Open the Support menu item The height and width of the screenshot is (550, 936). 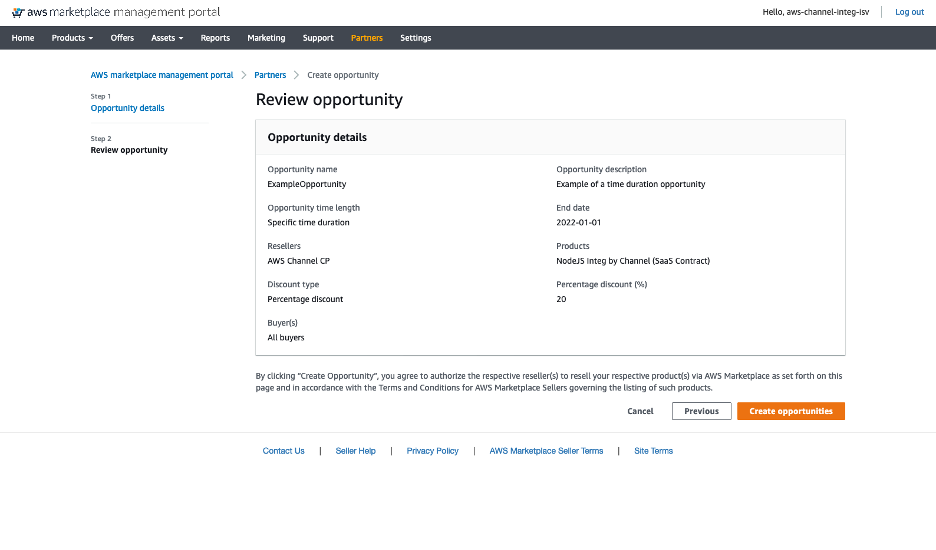318,38
